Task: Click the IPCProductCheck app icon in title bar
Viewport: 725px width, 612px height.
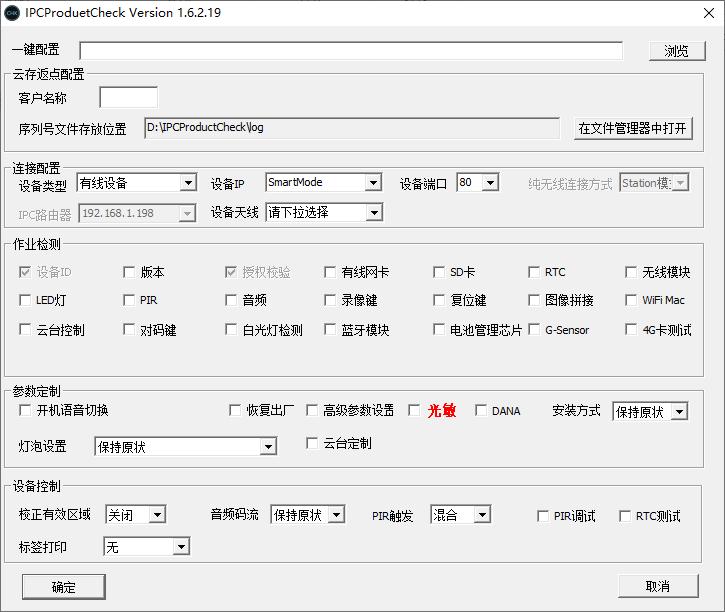Action: click(x=13, y=13)
